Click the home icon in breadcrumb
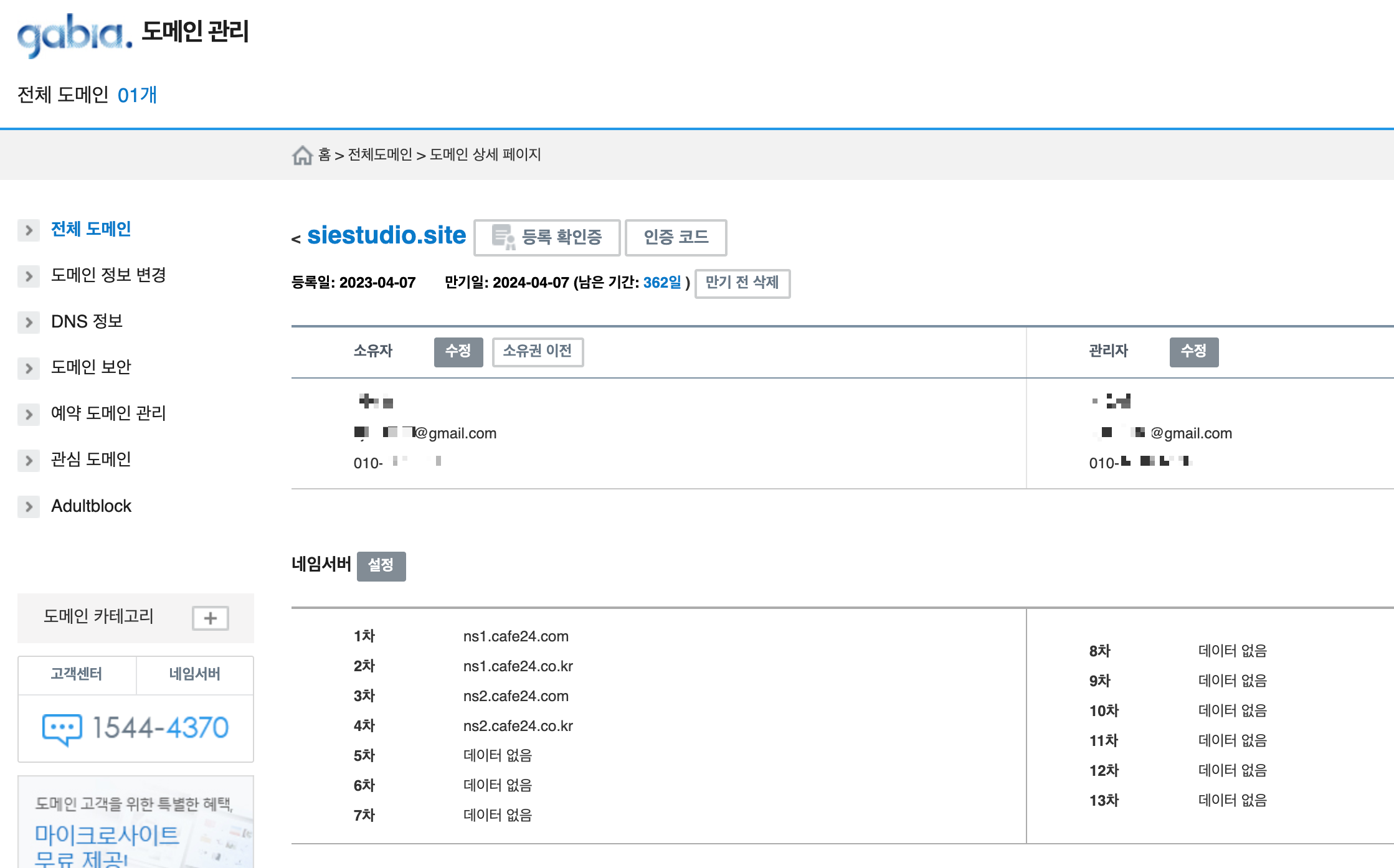The height and width of the screenshot is (868, 1394). click(302, 155)
